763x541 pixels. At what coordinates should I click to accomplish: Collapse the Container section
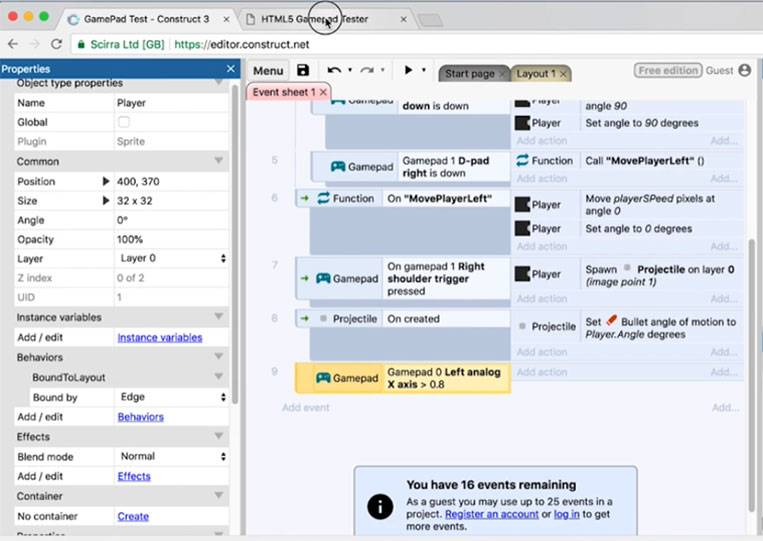point(219,495)
